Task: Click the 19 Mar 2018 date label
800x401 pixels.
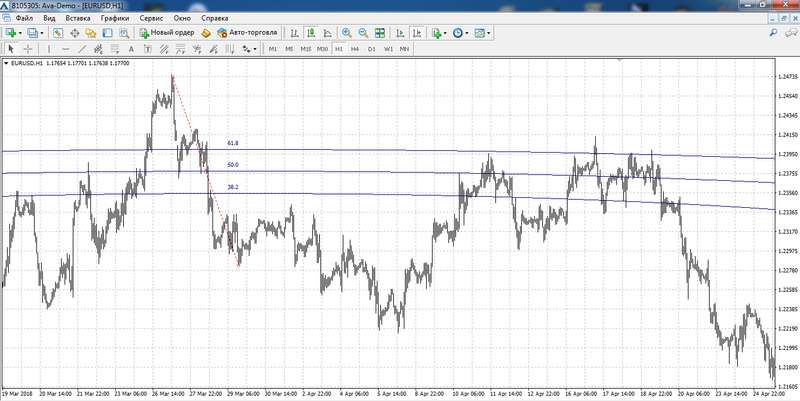Action: pyautogui.click(x=16, y=394)
